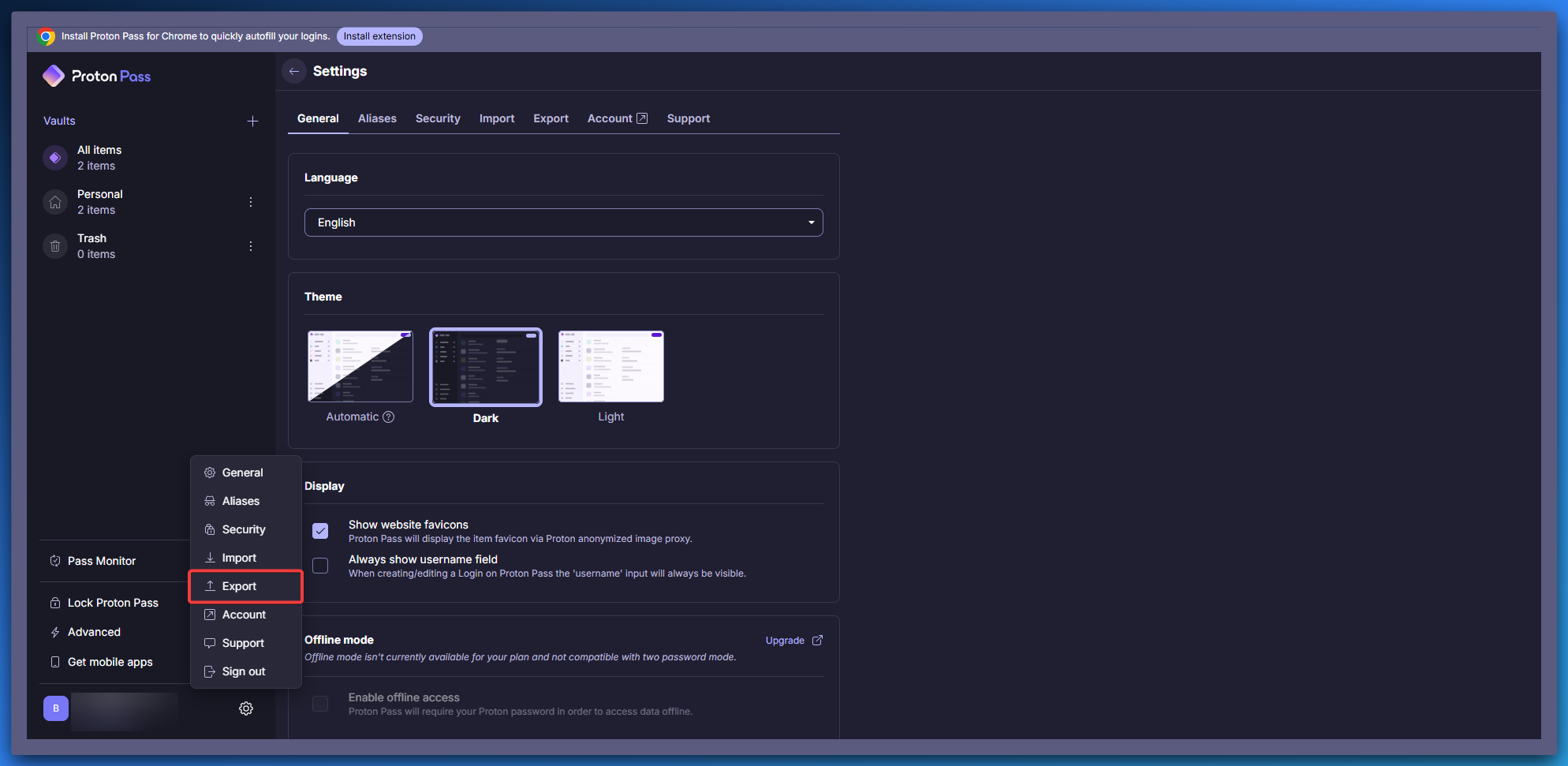This screenshot has width=1568, height=766.
Task: Click the Proton Pass logo
Action: [x=96, y=76]
